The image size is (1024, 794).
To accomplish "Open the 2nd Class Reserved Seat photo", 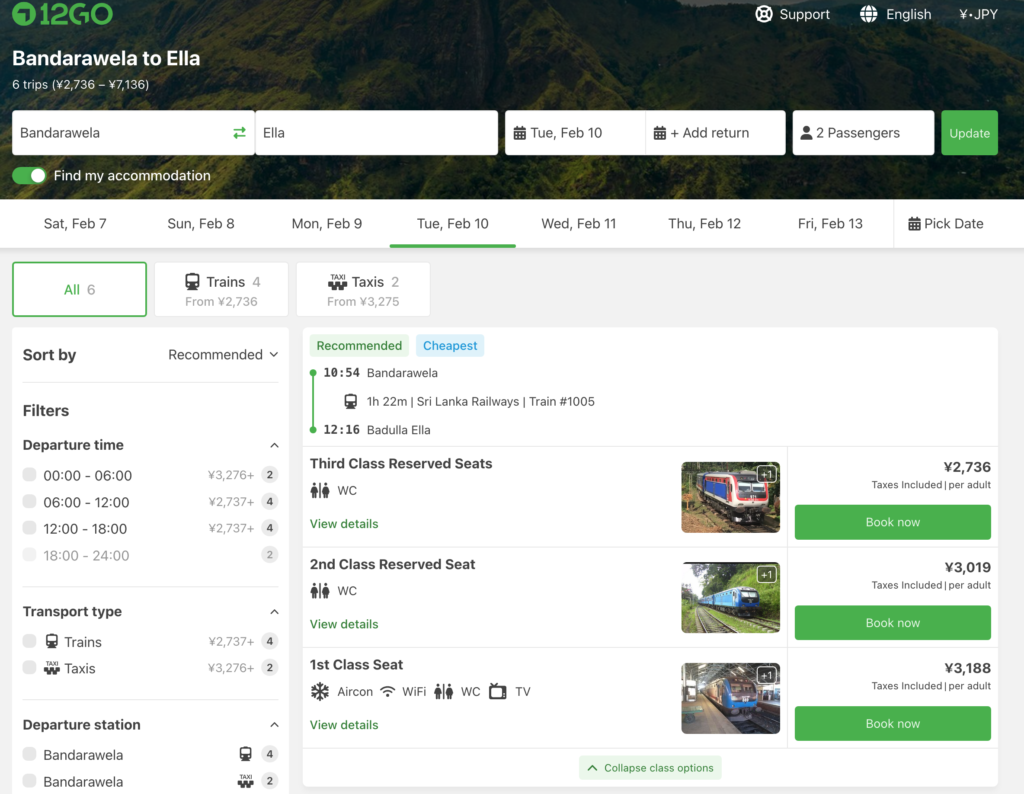I will [730, 597].
